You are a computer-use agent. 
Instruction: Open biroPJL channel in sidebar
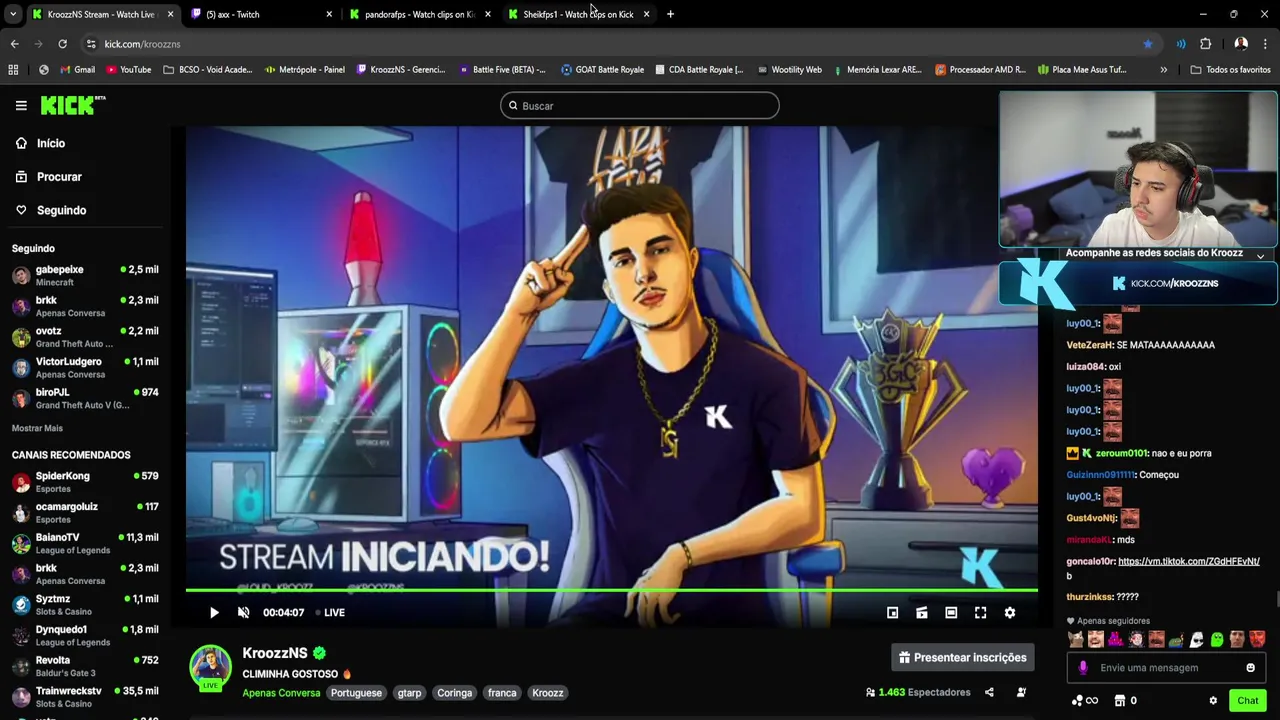click(85, 398)
